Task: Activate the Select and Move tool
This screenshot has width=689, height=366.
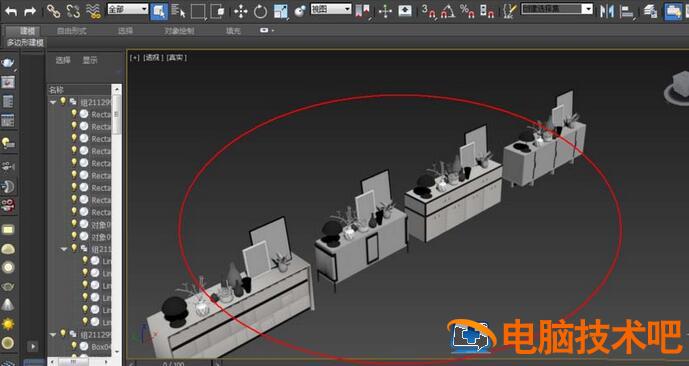Action: (240, 11)
